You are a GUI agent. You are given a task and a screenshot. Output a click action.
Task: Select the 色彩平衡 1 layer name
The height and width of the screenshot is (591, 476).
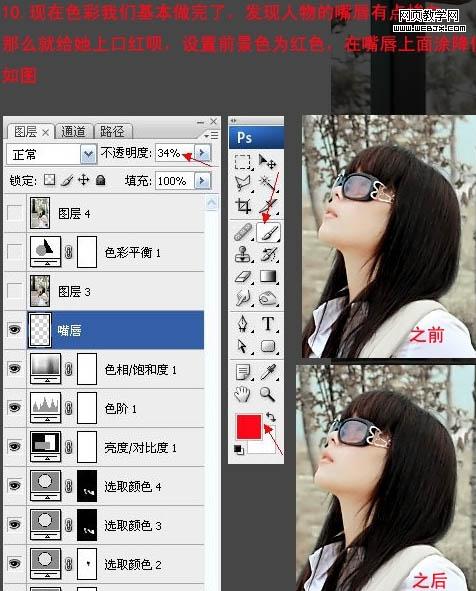coord(132,252)
